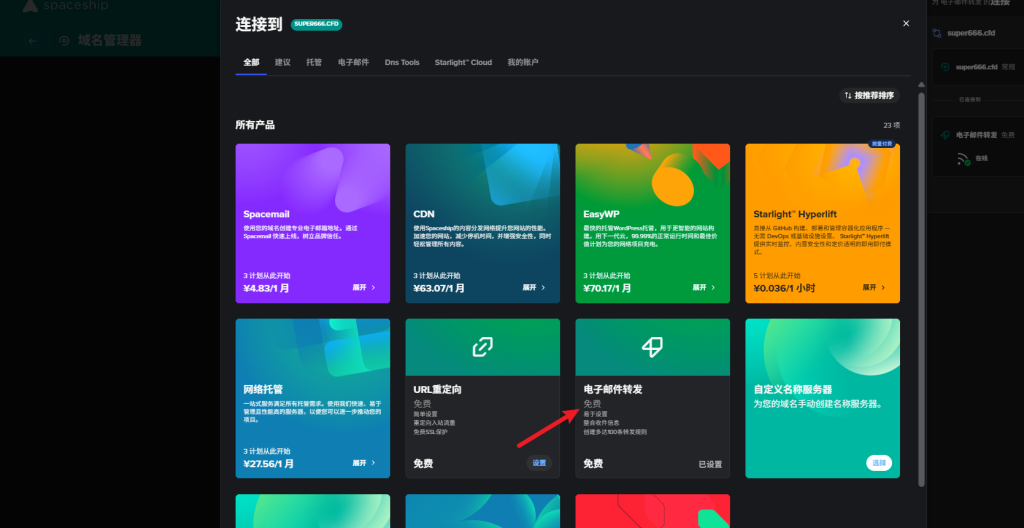Viewport: 1024px width, 528px height.
Task: Open the 托管 tab
Action: (x=314, y=63)
